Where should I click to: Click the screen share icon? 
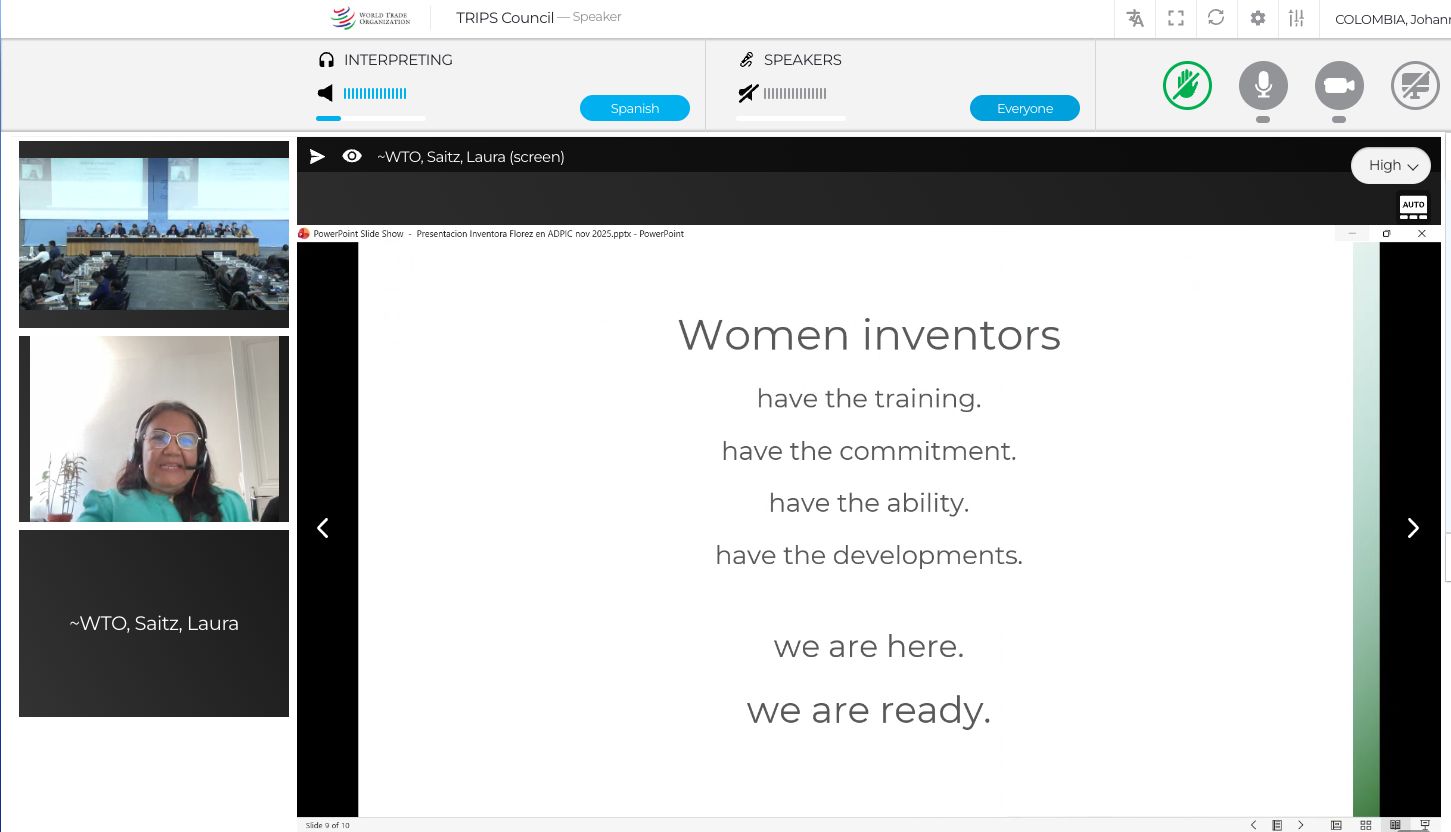1414,86
